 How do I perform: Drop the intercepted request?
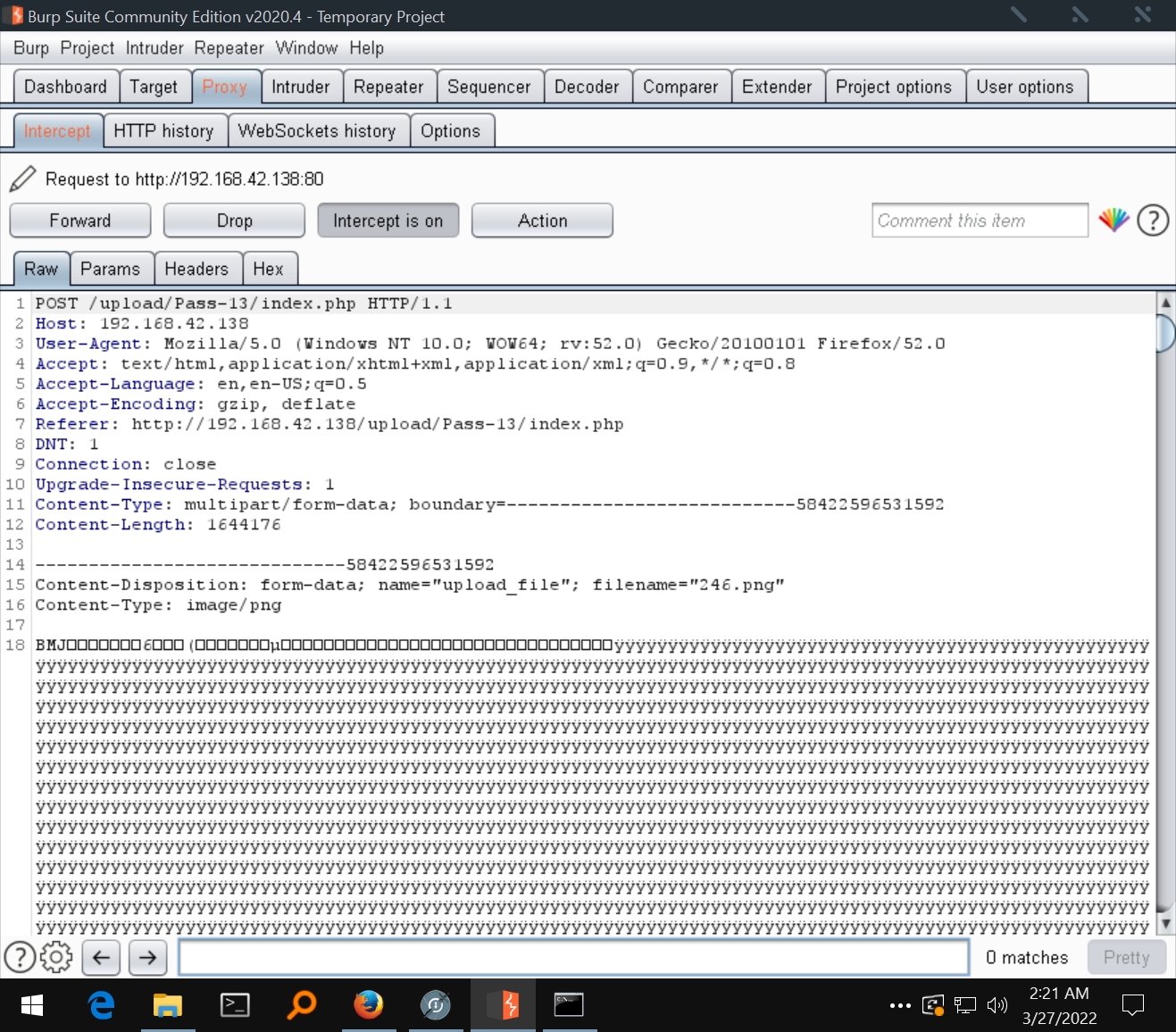click(235, 221)
